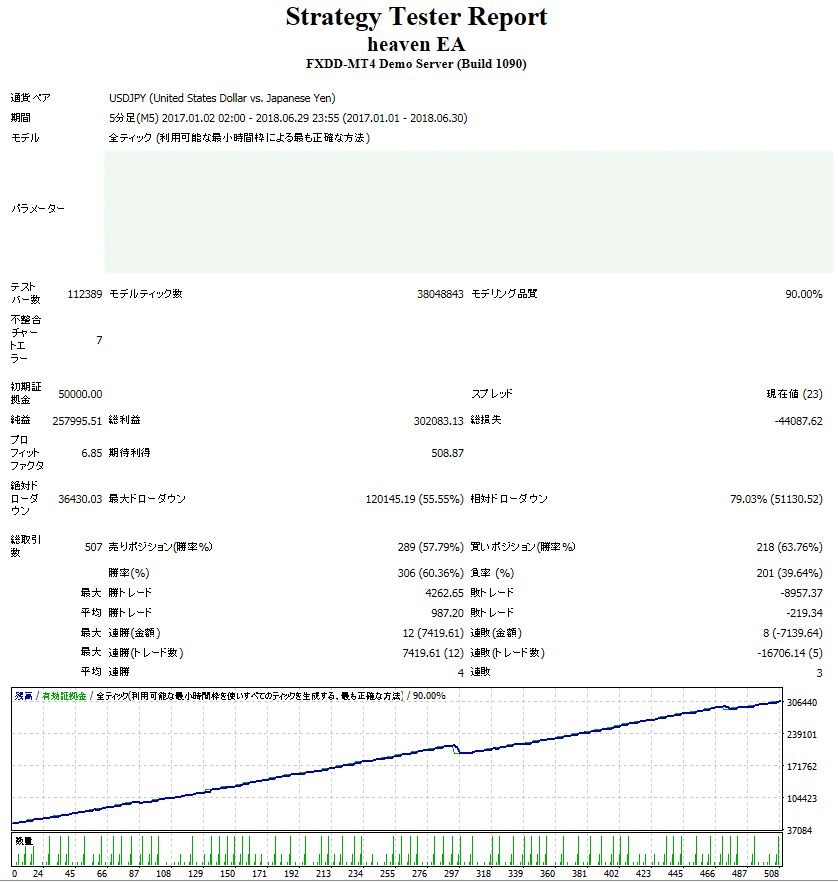This screenshot has height=882, width=838.
Task: Click the empty parameter box area
Action: pos(469,212)
